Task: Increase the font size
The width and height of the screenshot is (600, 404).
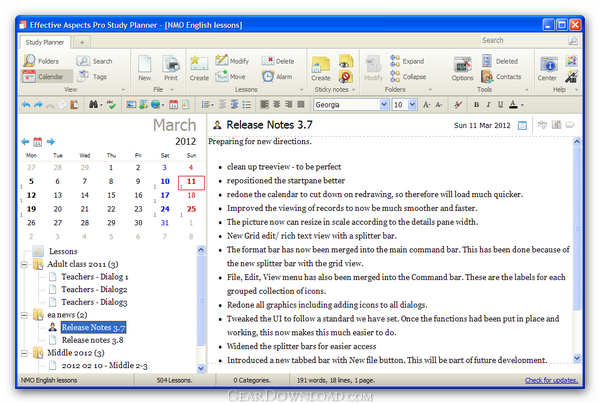Action: click(427, 104)
